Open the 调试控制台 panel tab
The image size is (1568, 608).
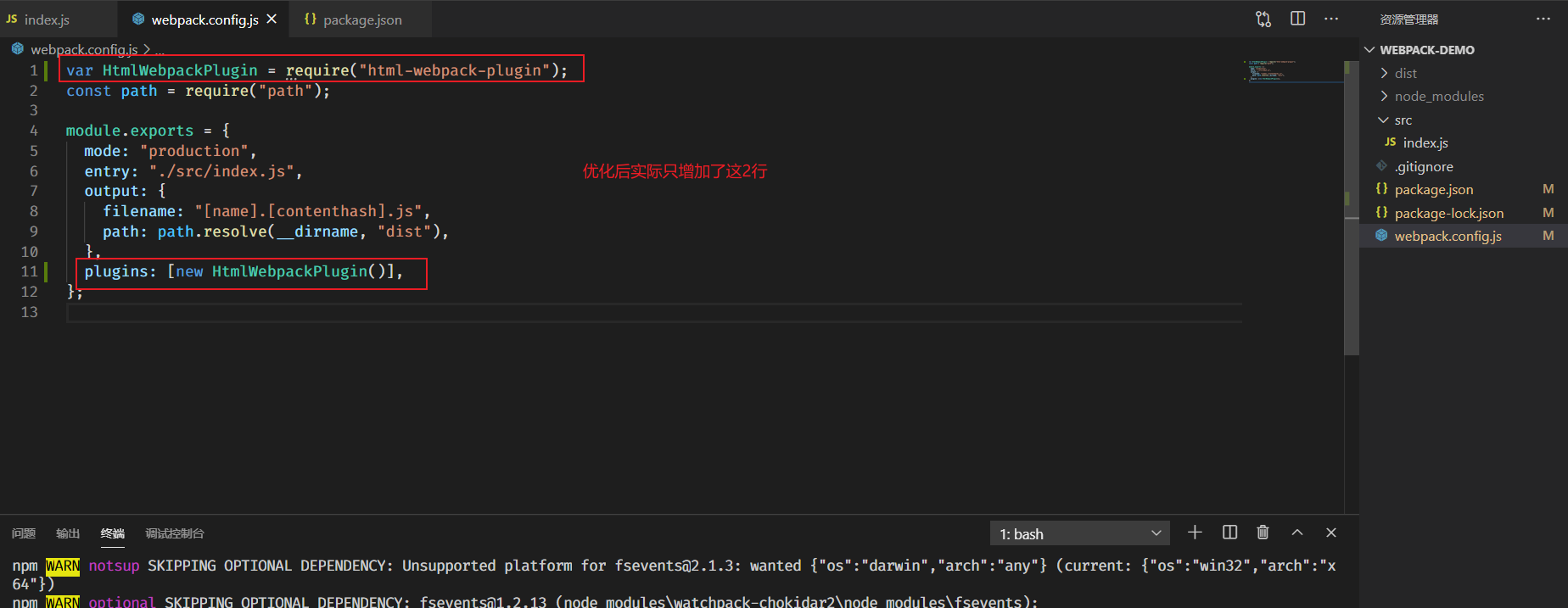coord(175,533)
